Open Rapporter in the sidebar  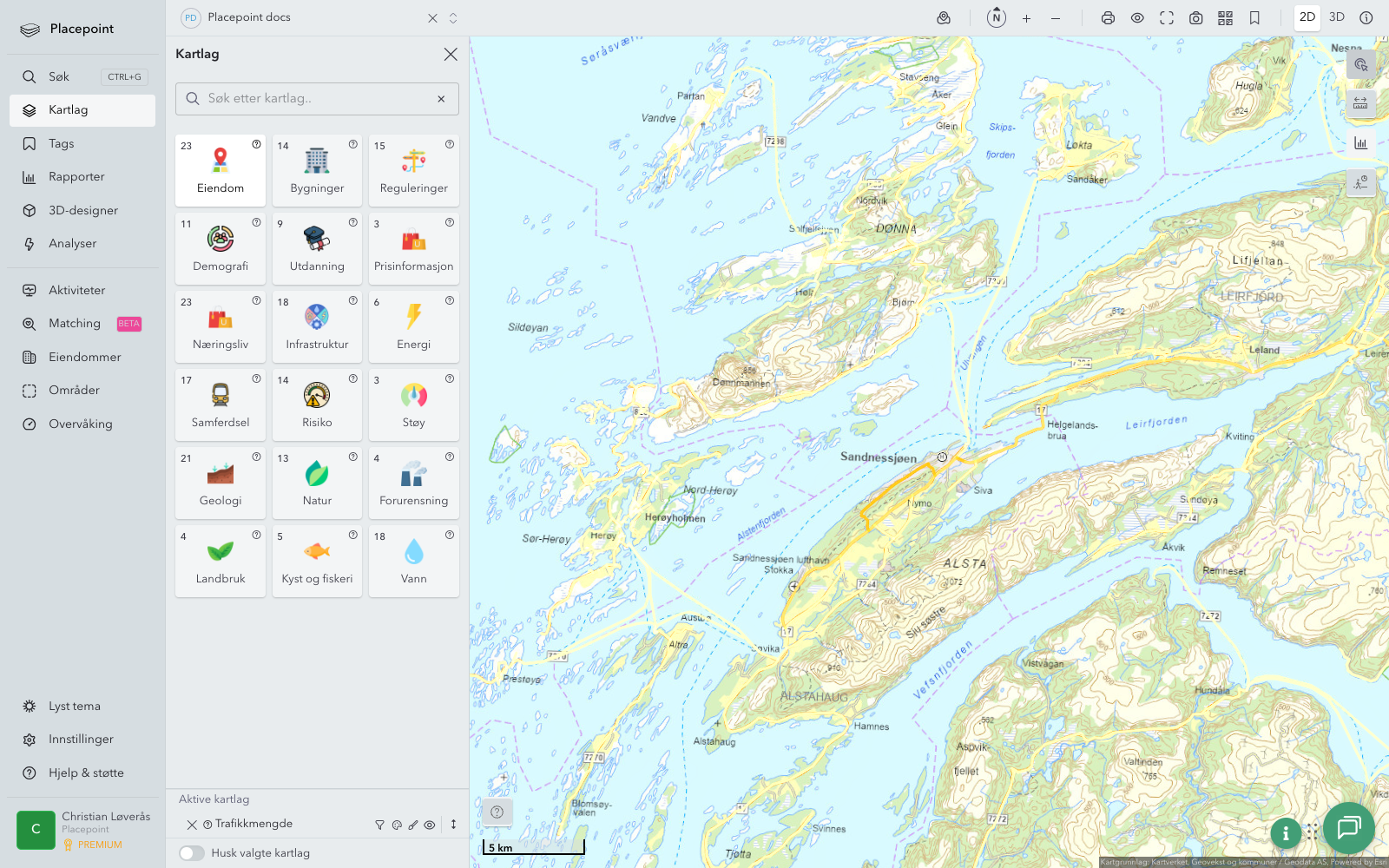pos(82,176)
